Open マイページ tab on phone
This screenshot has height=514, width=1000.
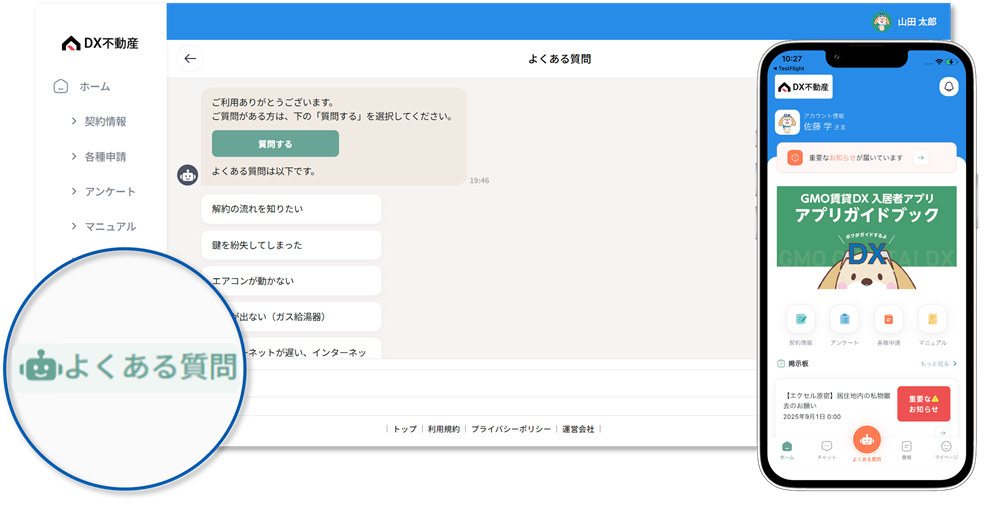(946, 449)
